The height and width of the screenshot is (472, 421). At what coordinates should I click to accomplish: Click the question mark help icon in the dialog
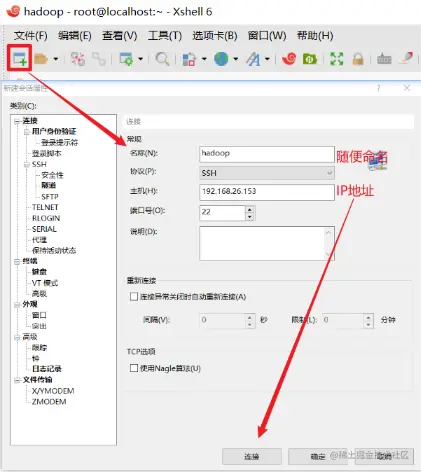(x=378, y=88)
